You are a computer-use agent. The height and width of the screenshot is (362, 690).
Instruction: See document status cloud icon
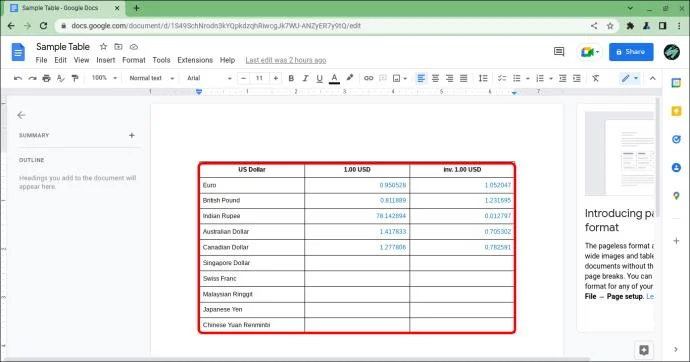tap(134, 47)
